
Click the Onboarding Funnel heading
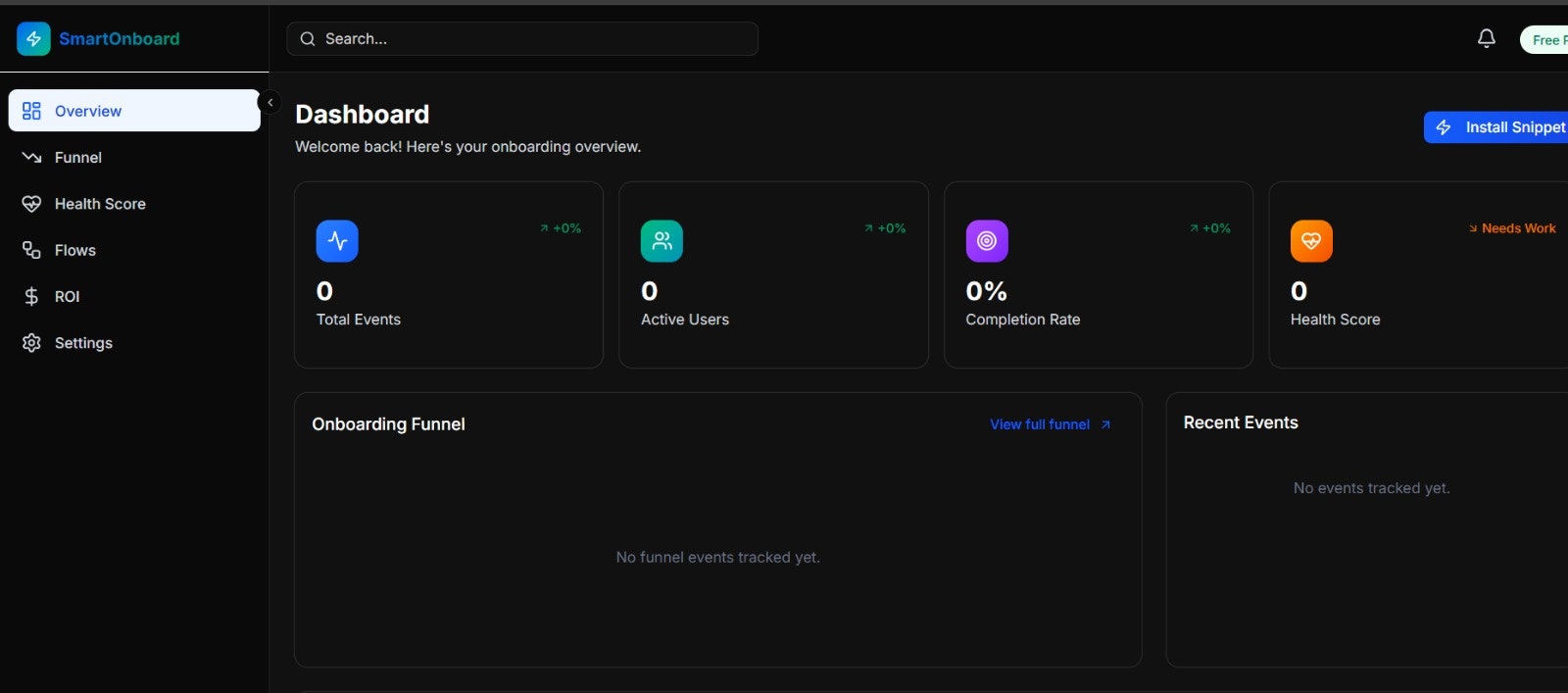(x=388, y=424)
